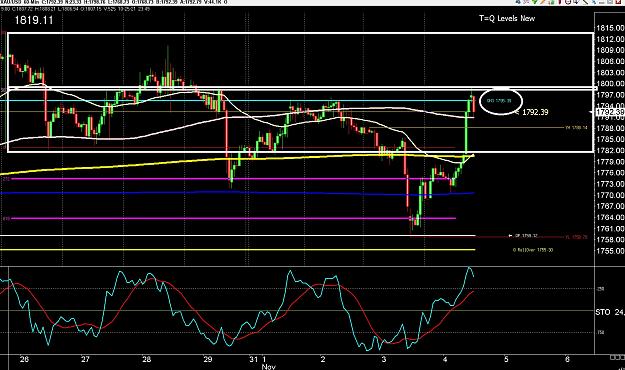Select the 1809.00 price axis label
This screenshot has height=370, width=625.
coord(610,50)
